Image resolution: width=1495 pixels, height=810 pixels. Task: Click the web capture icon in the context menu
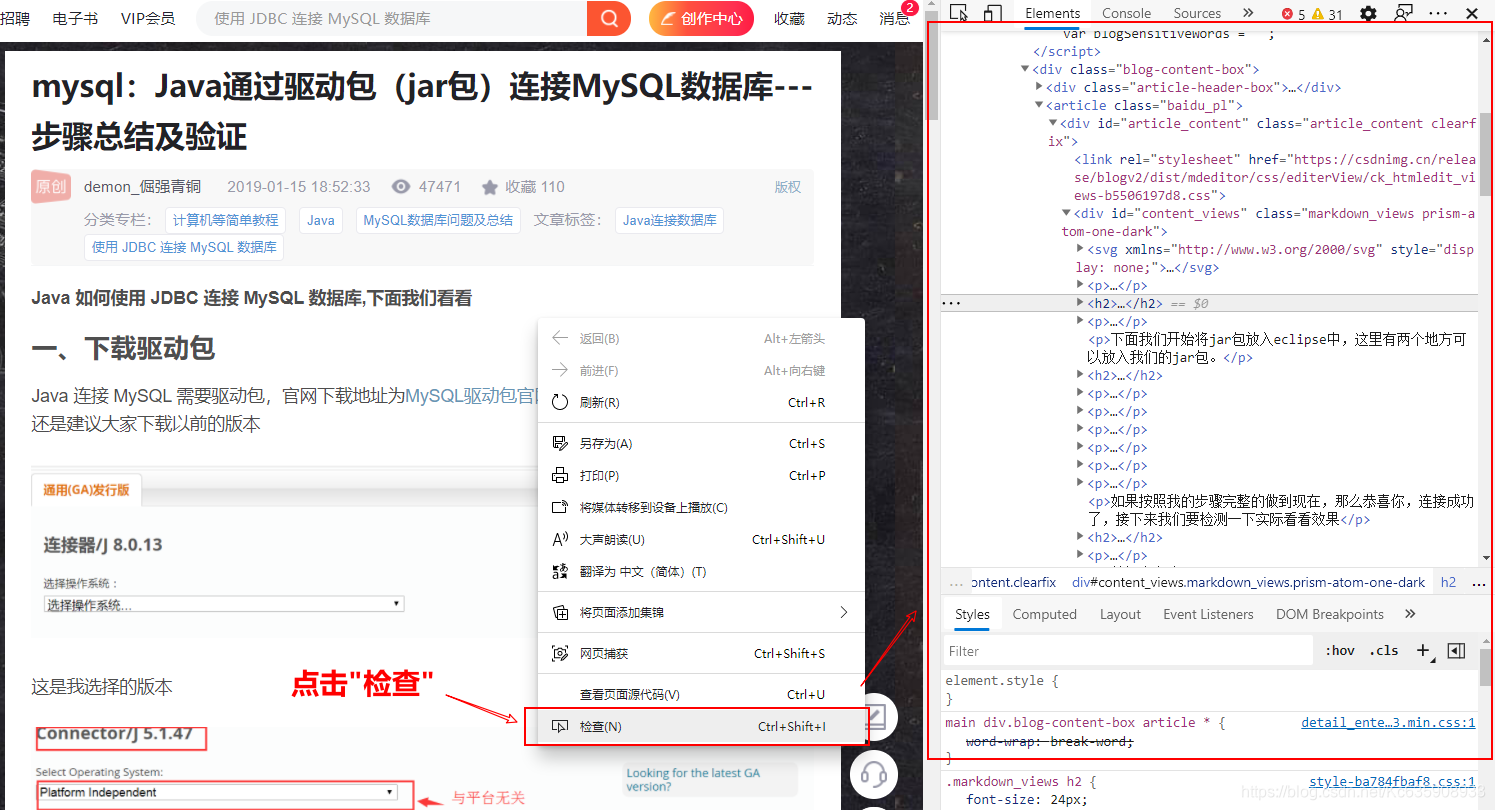560,653
